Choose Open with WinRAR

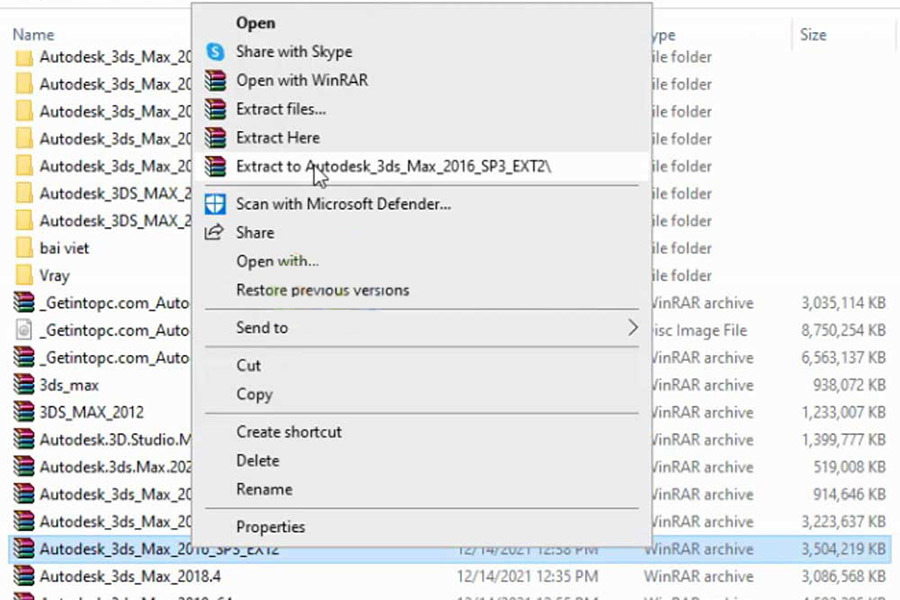(302, 80)
